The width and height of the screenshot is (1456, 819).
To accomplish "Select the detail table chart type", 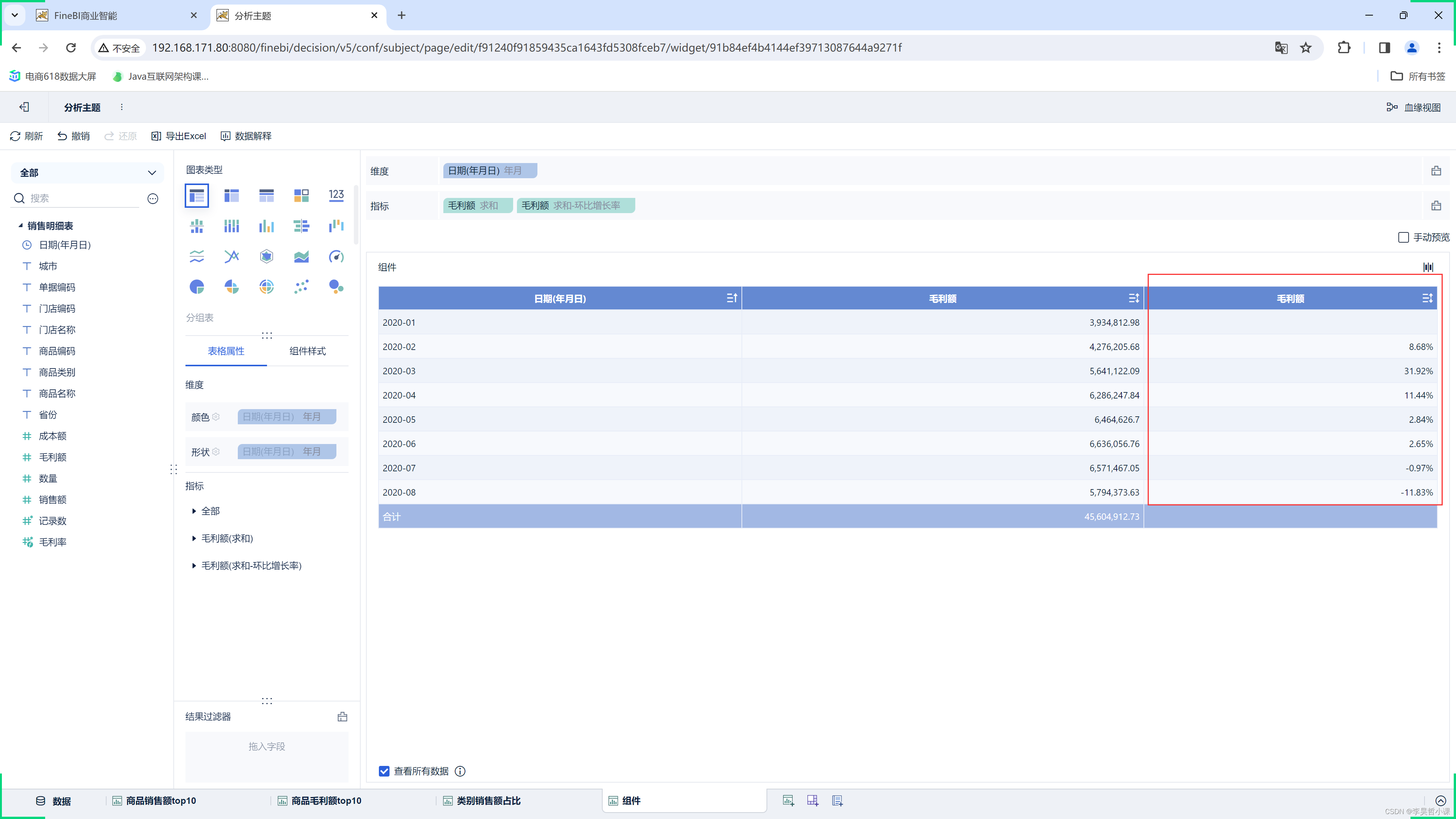I will [x=266, y=196].
